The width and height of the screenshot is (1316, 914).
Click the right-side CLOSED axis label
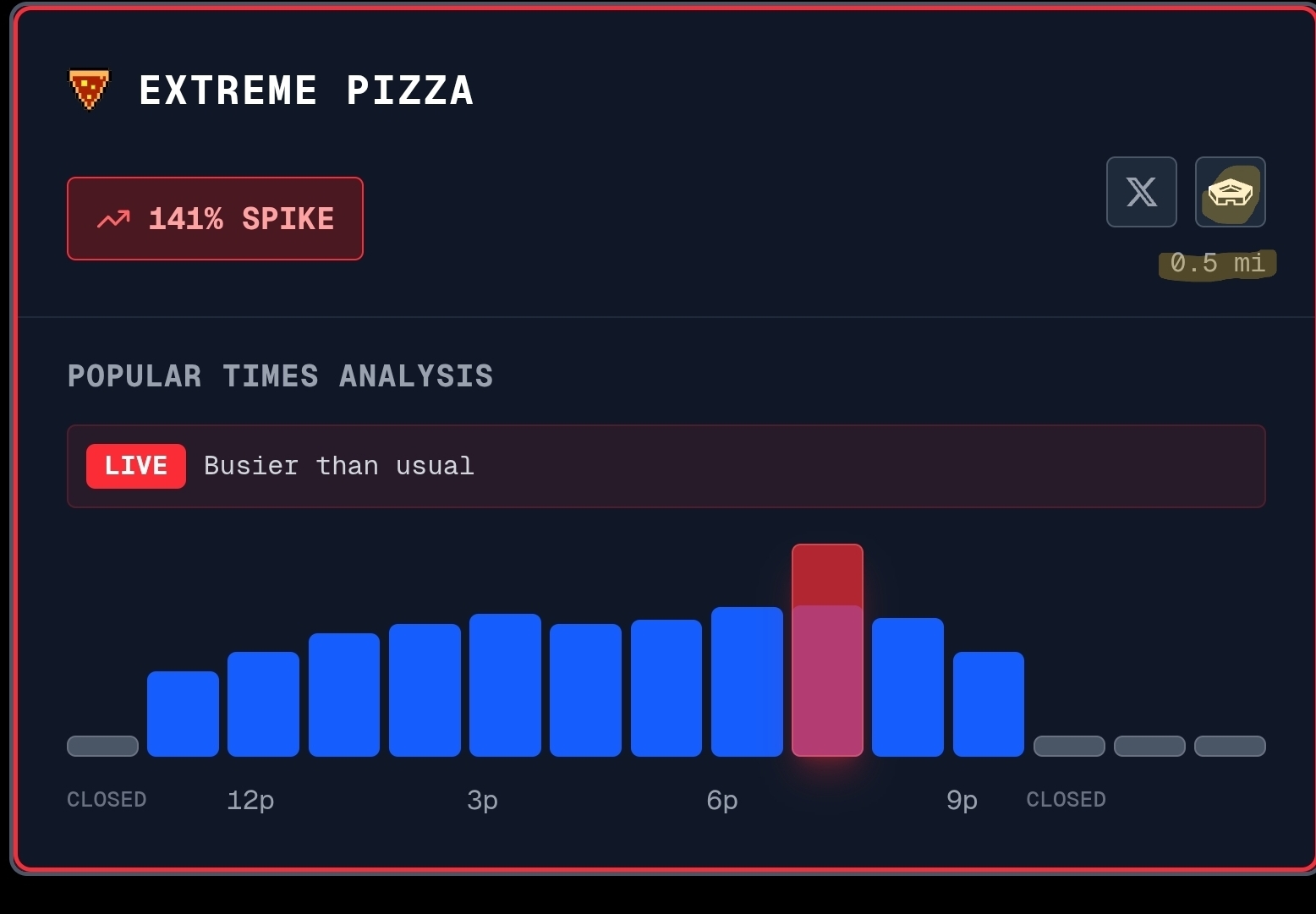pyautogui.click(x=1066, y=800)
